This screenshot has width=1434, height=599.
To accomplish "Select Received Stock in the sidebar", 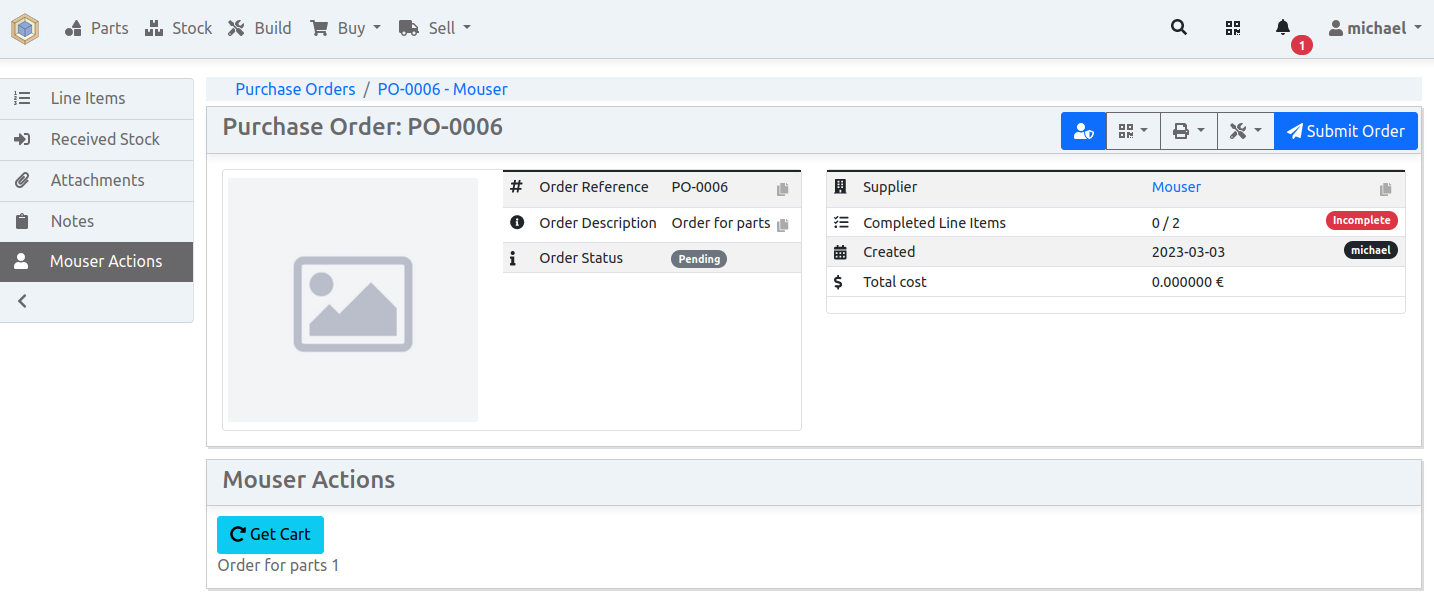I will tap(105, 139).
